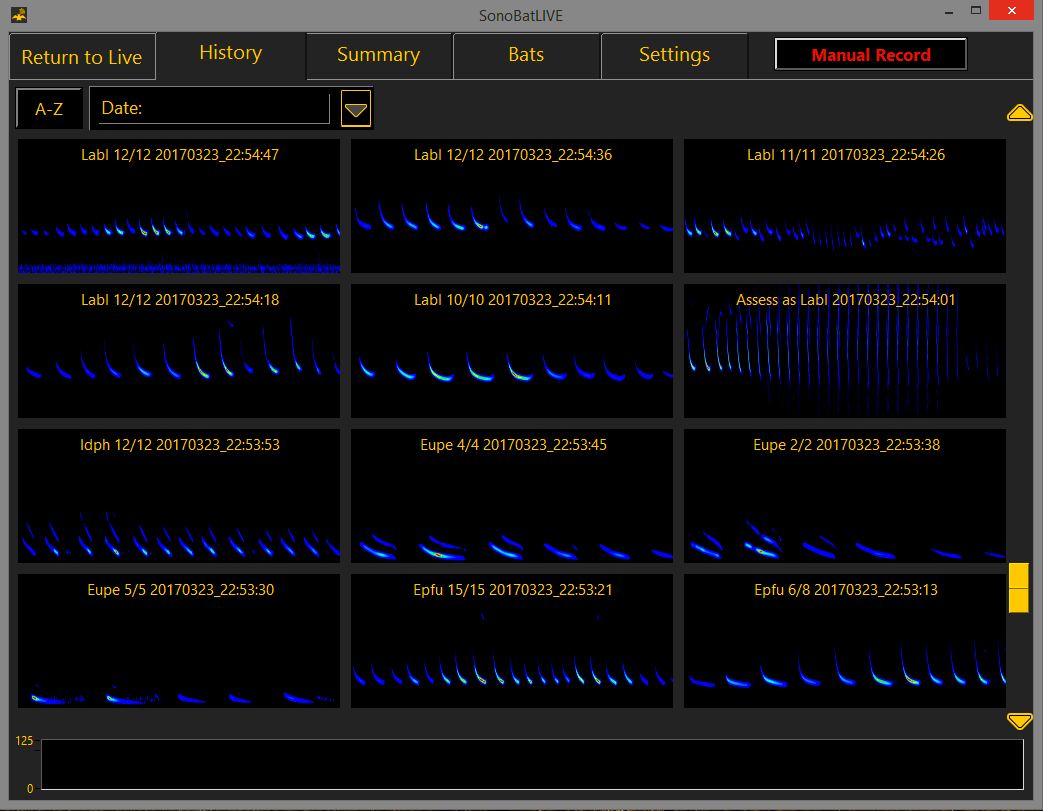This screenshot has height=811, width=1043.
Task: Open Labl 10/10 22:54:11 thumbnail
Action: [x=511, y=351]
